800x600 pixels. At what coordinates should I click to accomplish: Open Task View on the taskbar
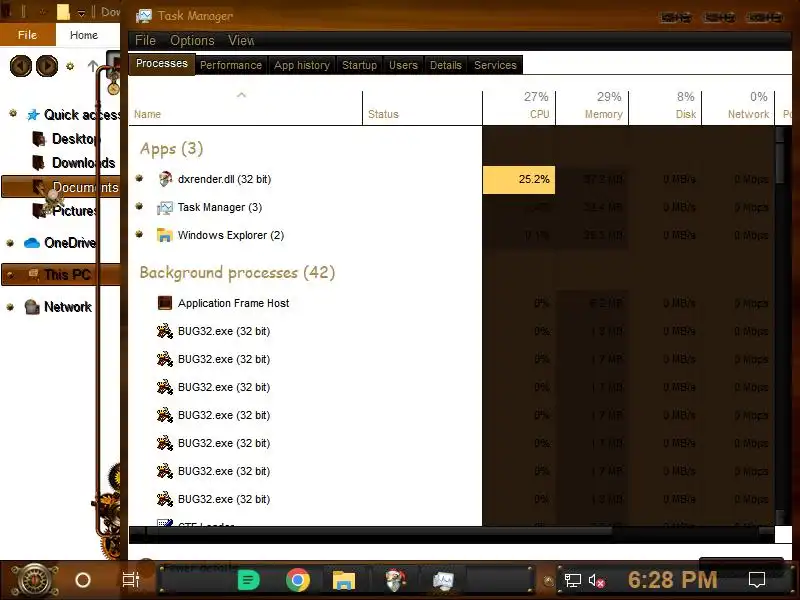(131, 580)
